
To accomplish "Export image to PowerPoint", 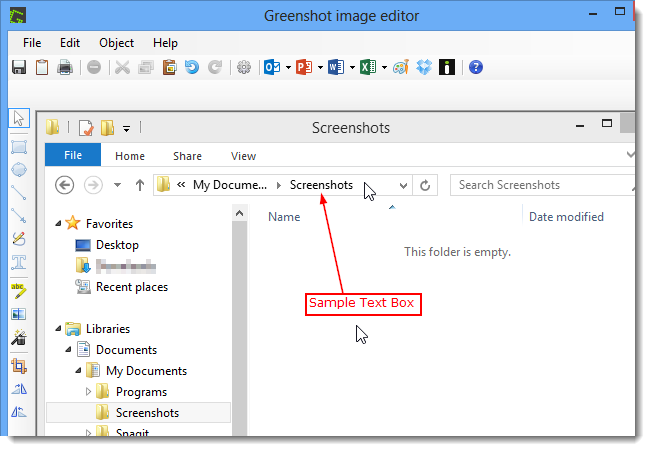I will click(x=304, y=67).
